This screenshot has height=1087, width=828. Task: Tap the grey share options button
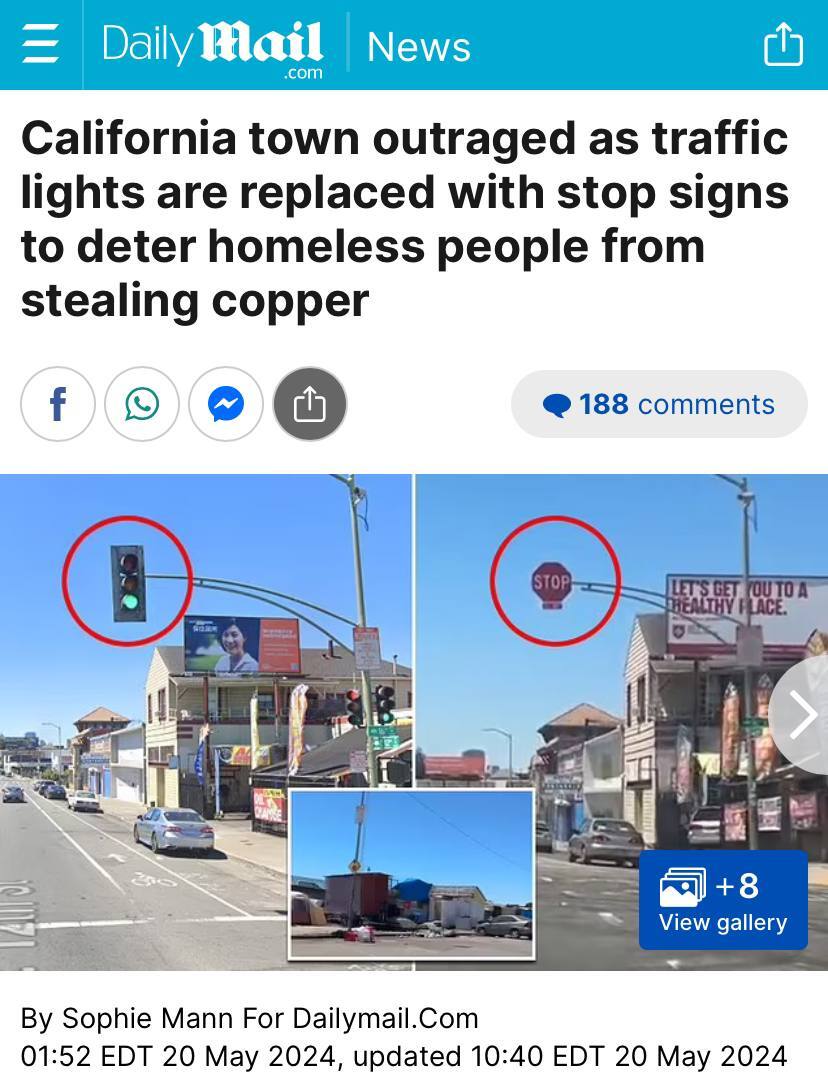click(x=310, y=404)
